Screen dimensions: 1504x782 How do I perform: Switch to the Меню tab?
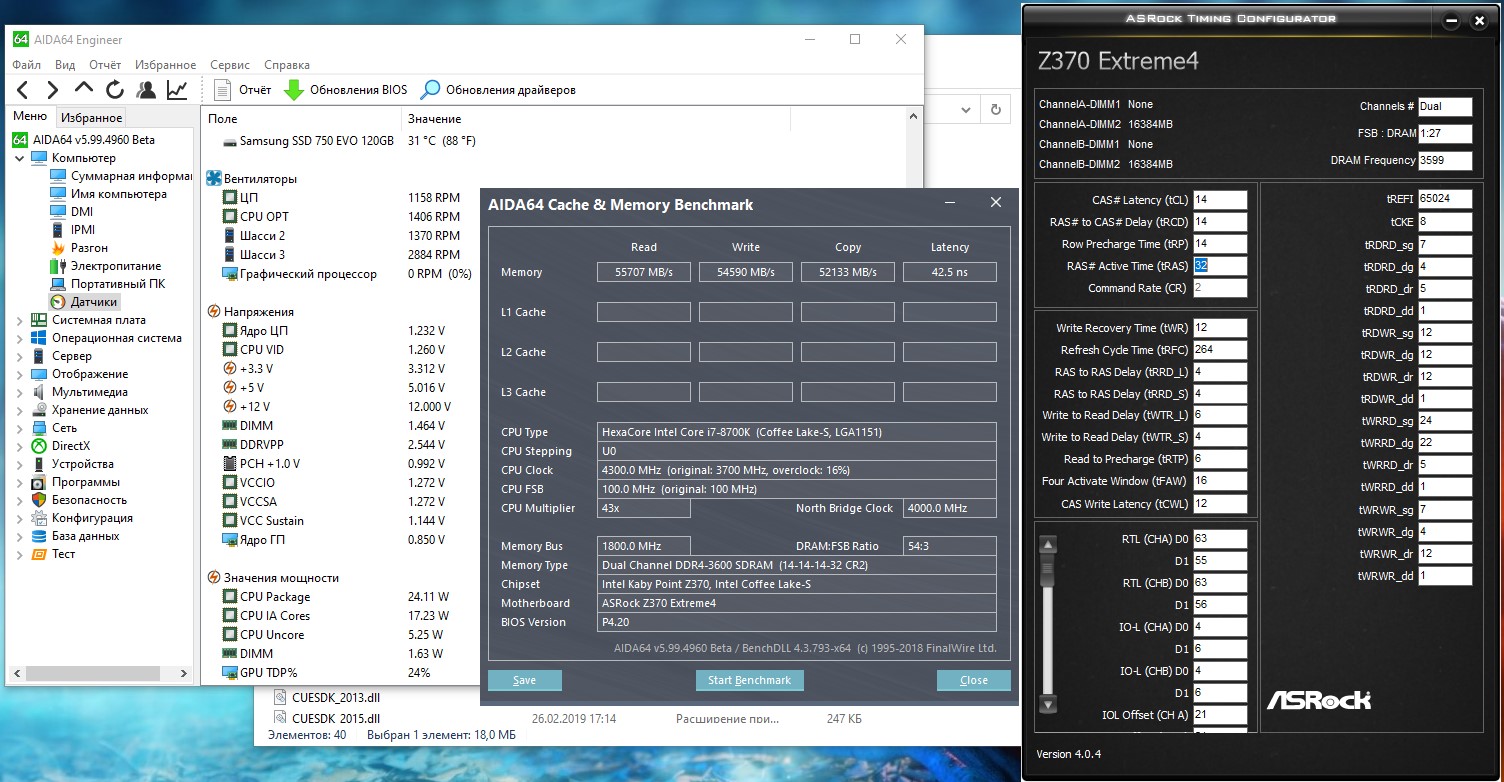pyautogui.click(x=30, y=117)
